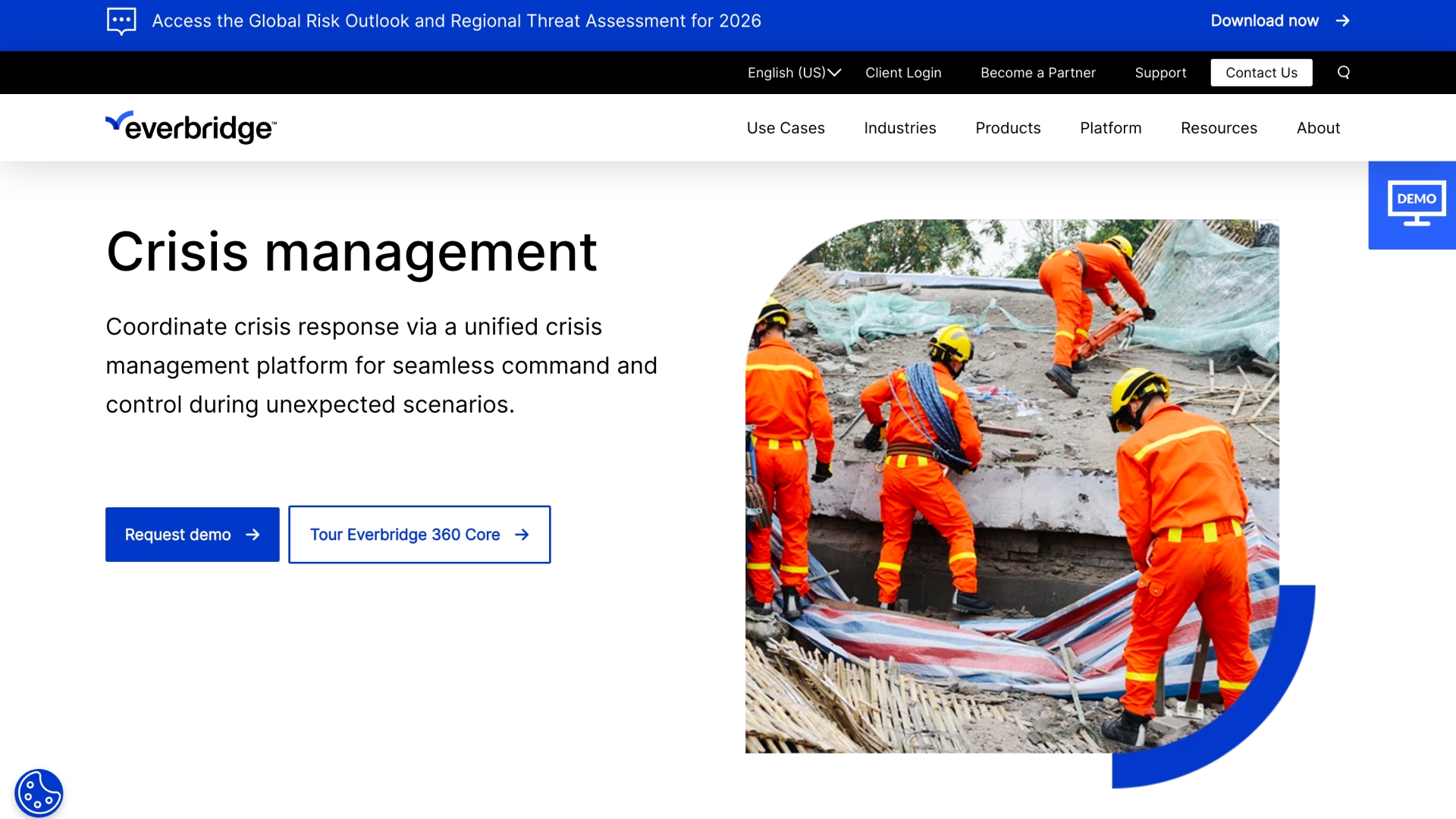
Task: Click the Request demo button
Action: [x=192, y=534]
